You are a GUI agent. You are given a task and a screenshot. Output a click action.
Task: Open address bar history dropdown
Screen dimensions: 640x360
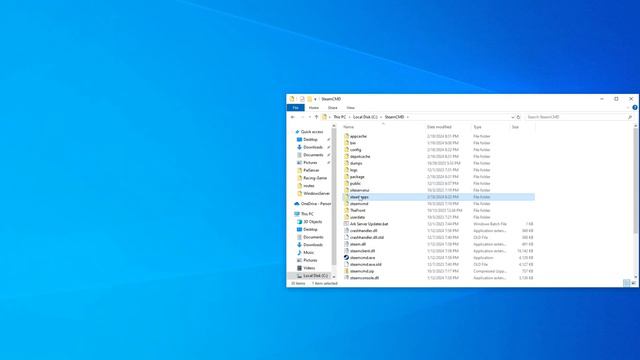point(513,117)
